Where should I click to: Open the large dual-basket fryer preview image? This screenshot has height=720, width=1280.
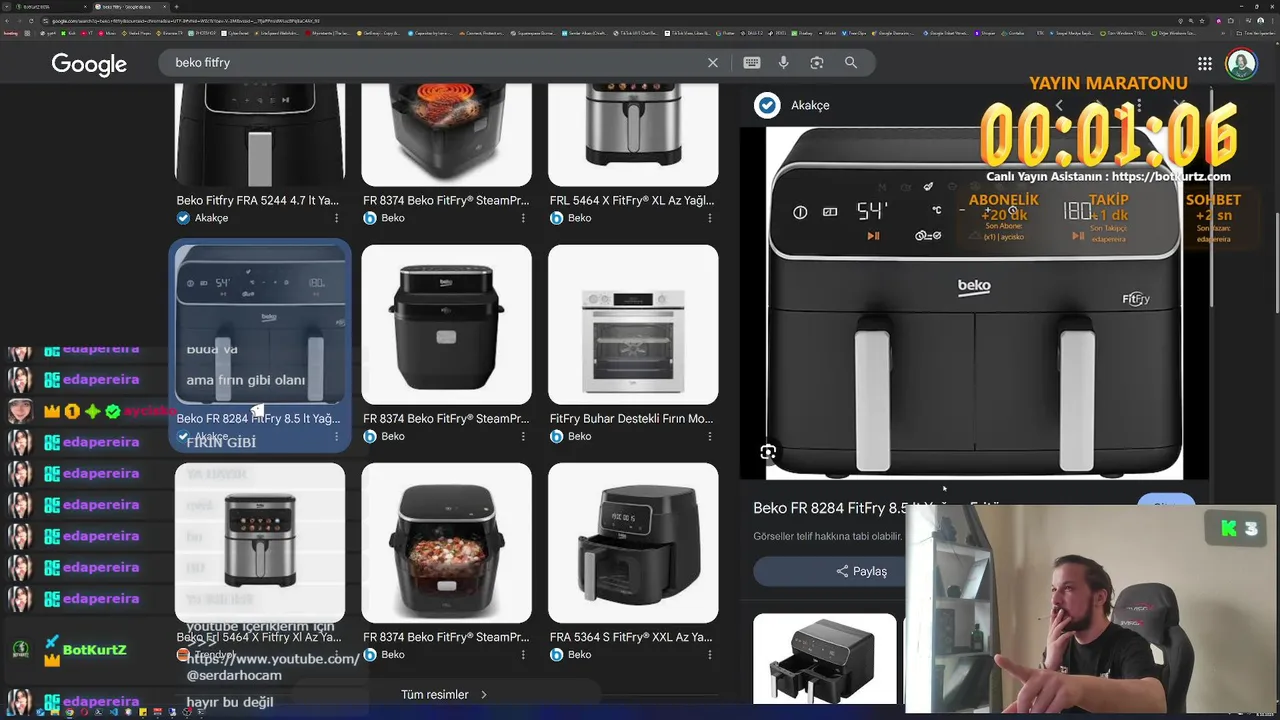(x=974, y=302)
